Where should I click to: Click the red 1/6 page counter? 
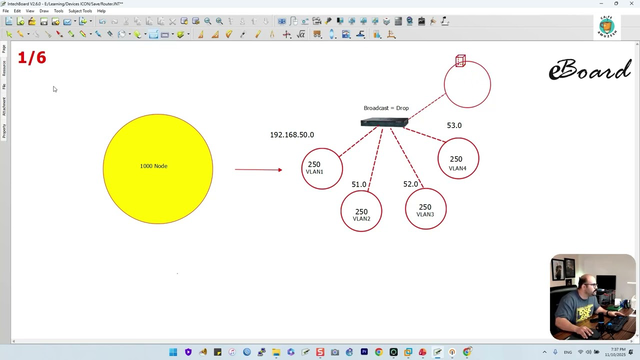click(x=32, y=58)
